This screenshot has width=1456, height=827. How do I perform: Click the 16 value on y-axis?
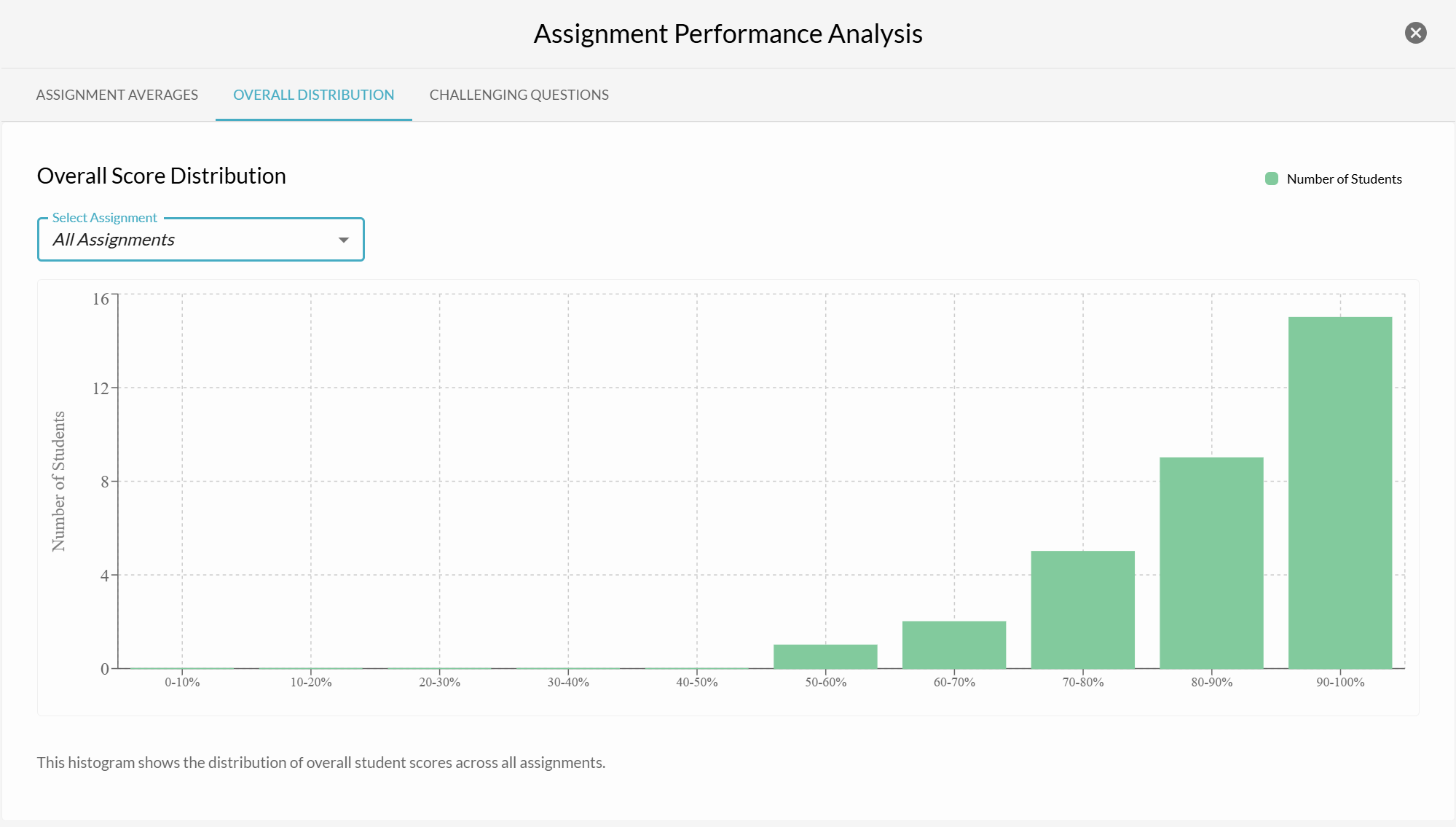tap(101, 299)
